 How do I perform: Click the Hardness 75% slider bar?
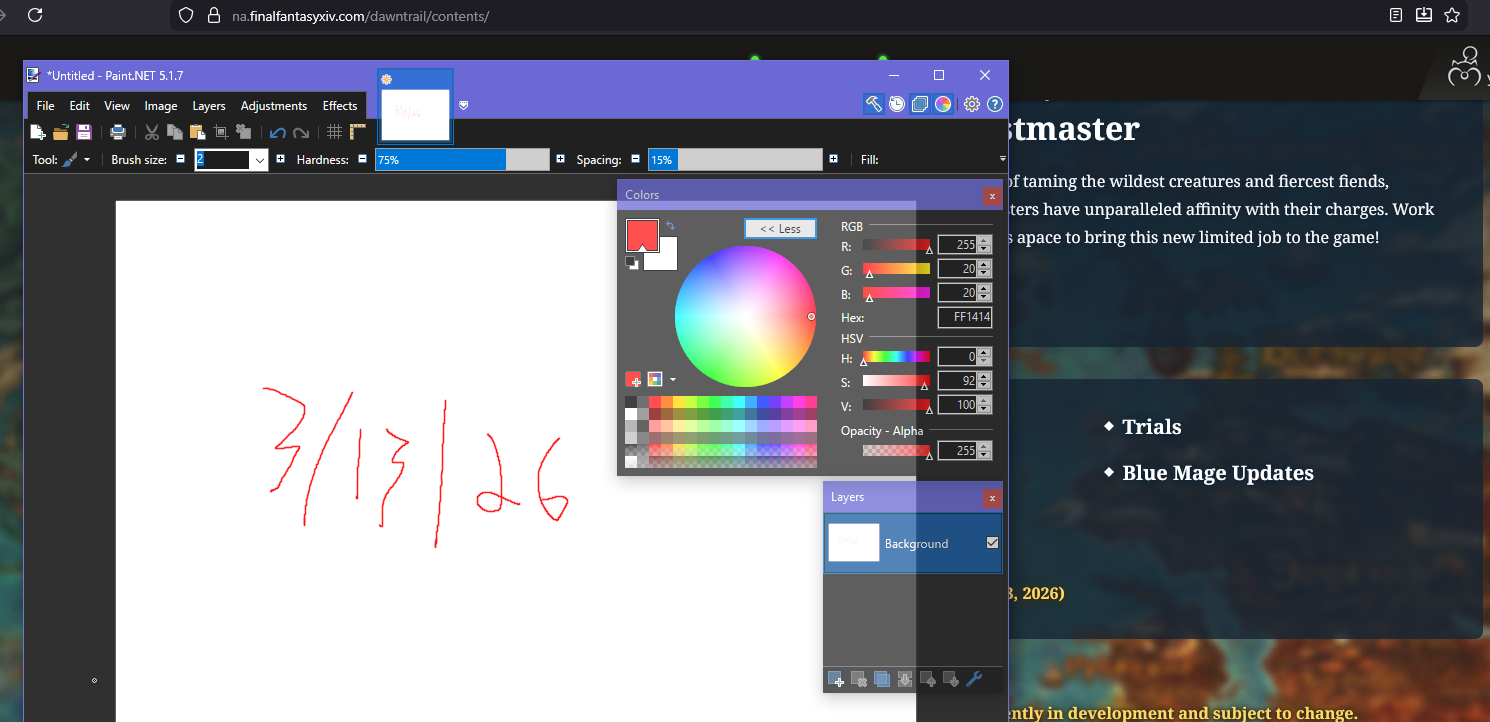pos(462,160)
